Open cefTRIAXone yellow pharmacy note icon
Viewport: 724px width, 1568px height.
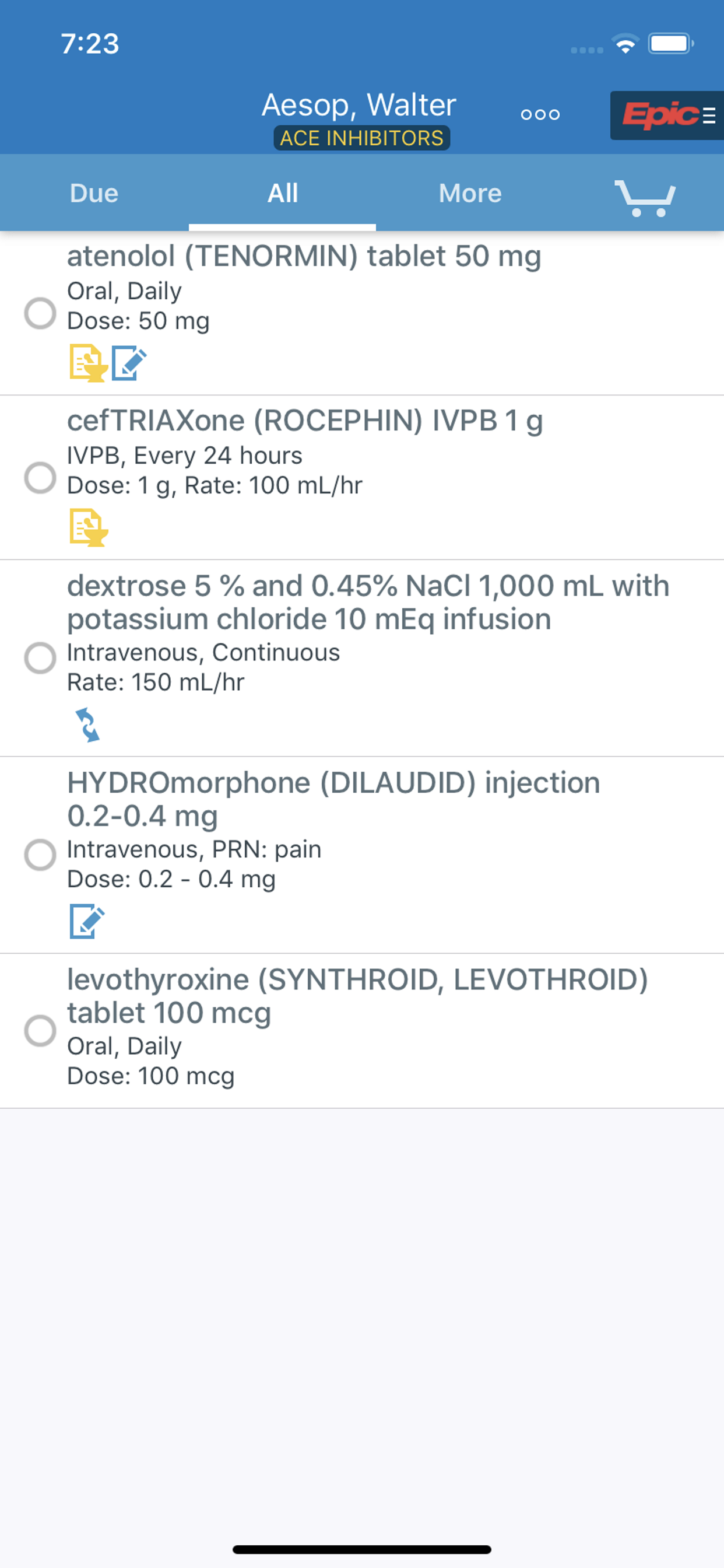click(x=88, y=527)
